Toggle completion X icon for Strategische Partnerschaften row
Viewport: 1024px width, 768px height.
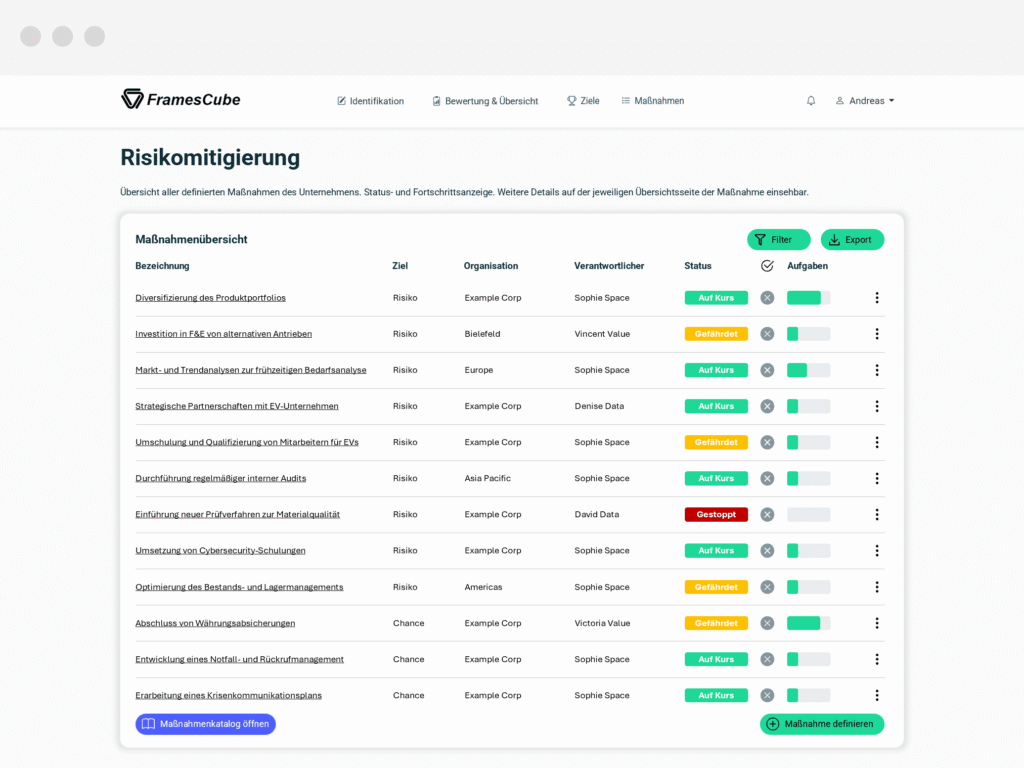click(x=767, y=406)
